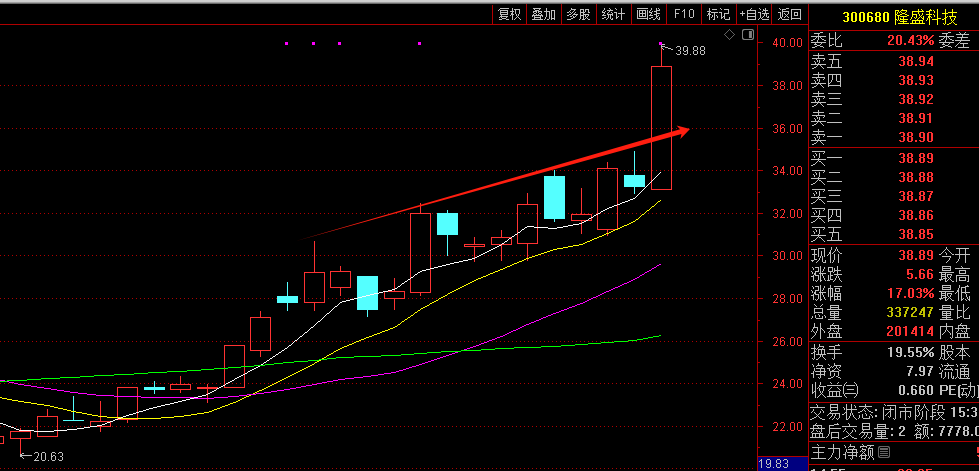The width and height of the screenshot is (979, 471).
Task: Click the first magenta marker dot above the chart
Action: click(x=287, y=44)
